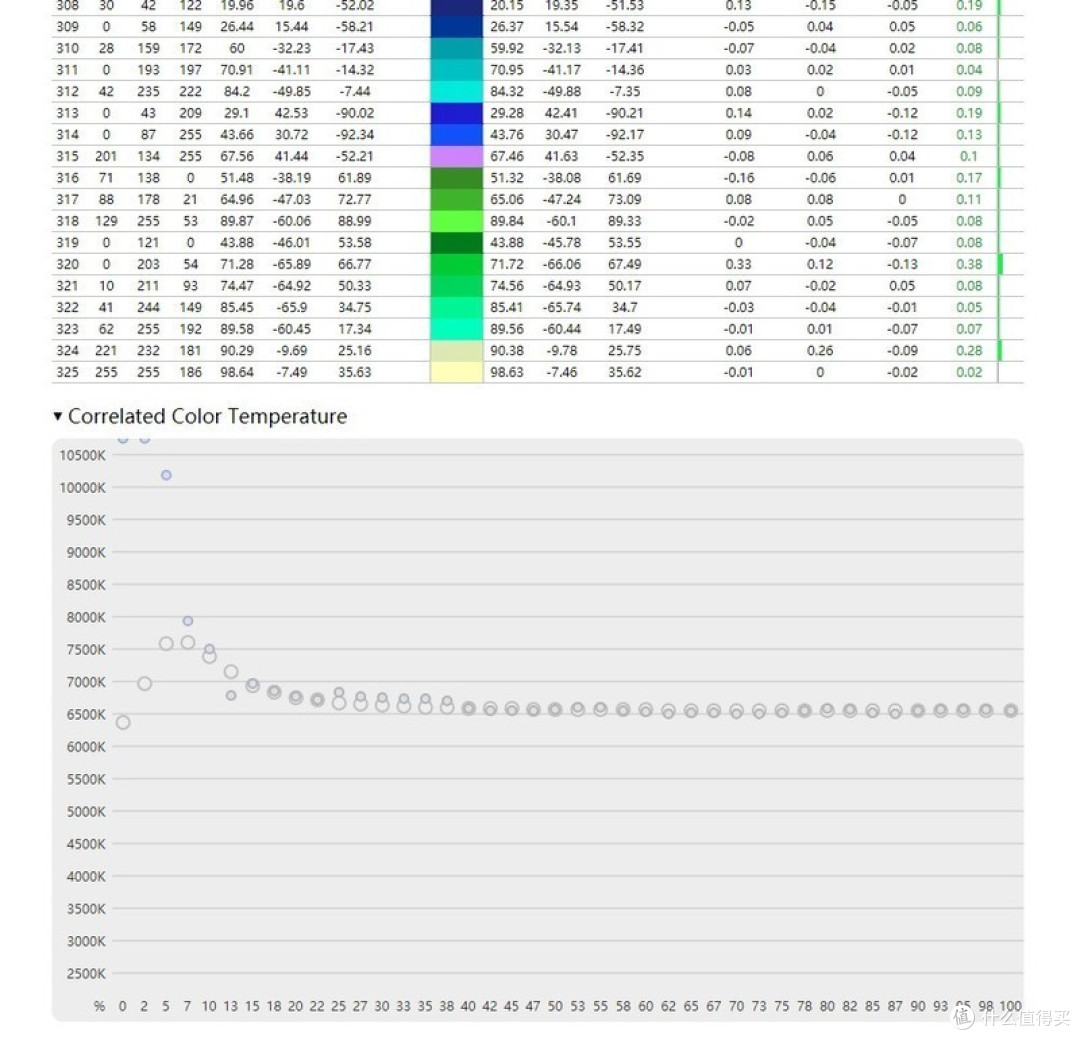Collapse the Correlated Color Temperature section
Viewport: 1080px width, 1040px height.
coord(58,417)
